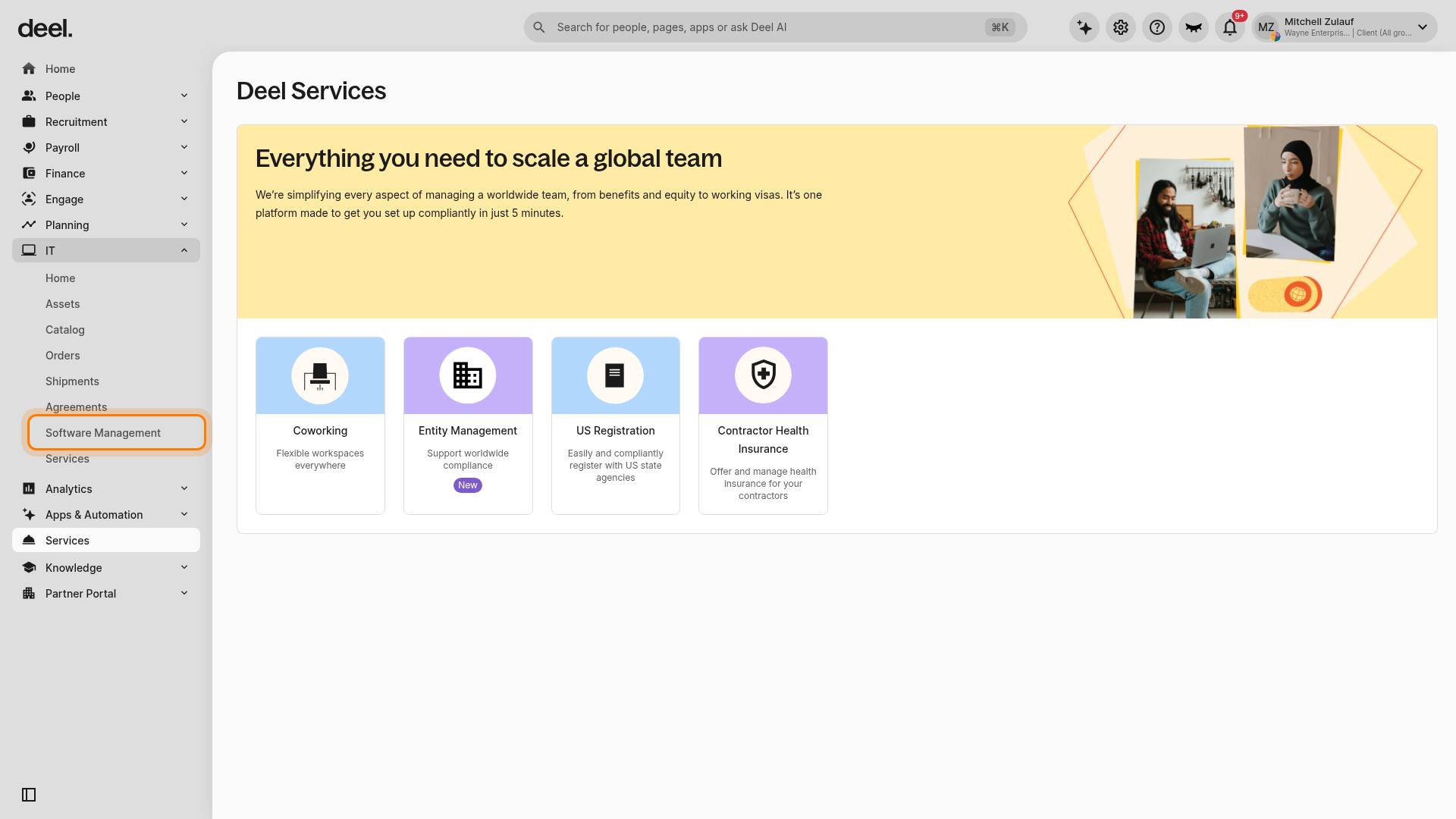Click the New badge on Entity Management
Image resolution: width=1456 pixels, height=819 pixels.
click(468, 485)
